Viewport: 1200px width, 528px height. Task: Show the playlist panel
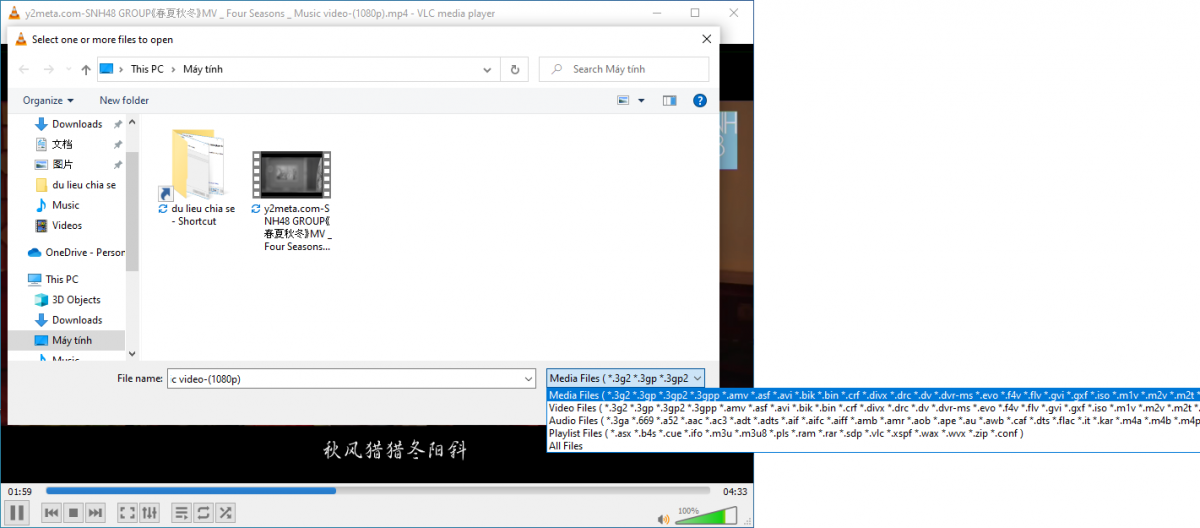click(x=181, y=513)
